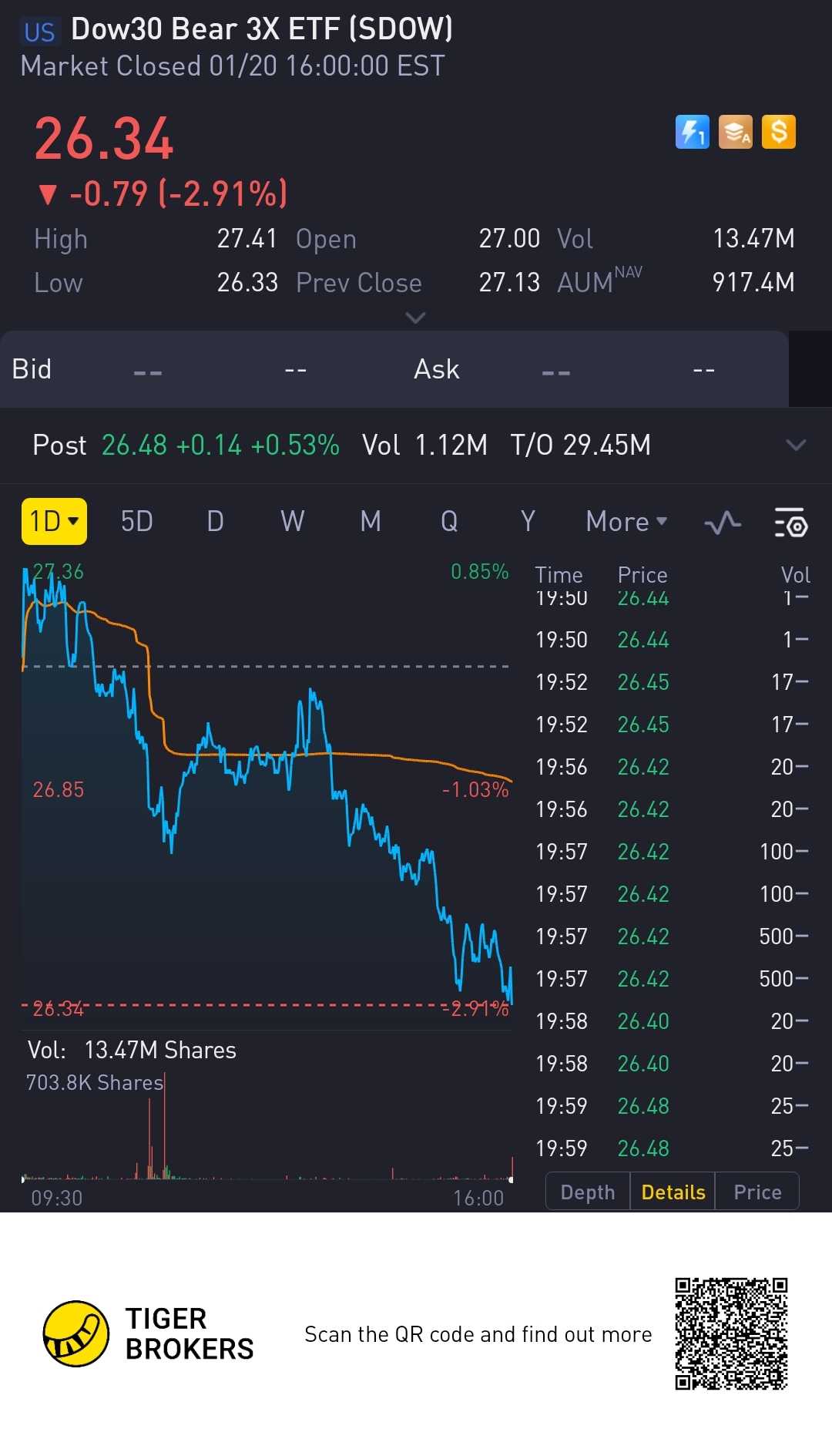Switch to the Price tab
832x1456 pixels.
click(757, 1192)
